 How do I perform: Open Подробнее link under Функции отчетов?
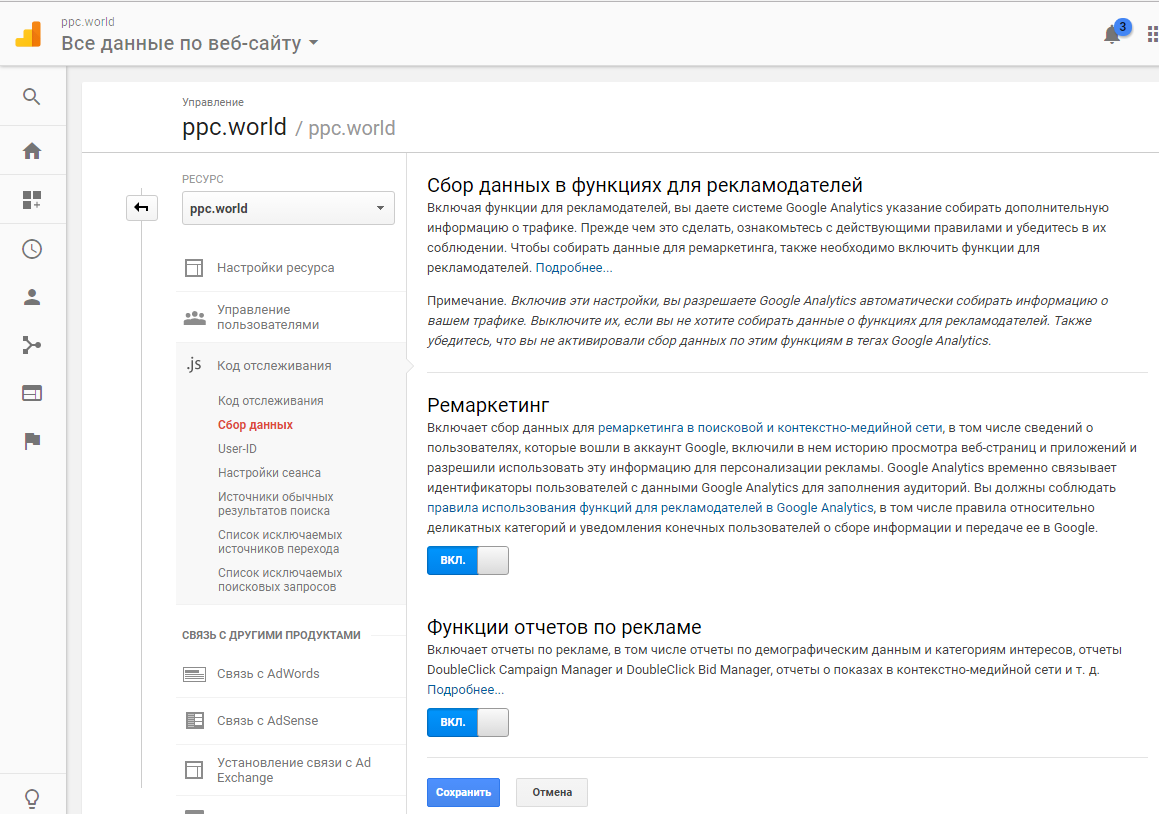coord(465,690)
